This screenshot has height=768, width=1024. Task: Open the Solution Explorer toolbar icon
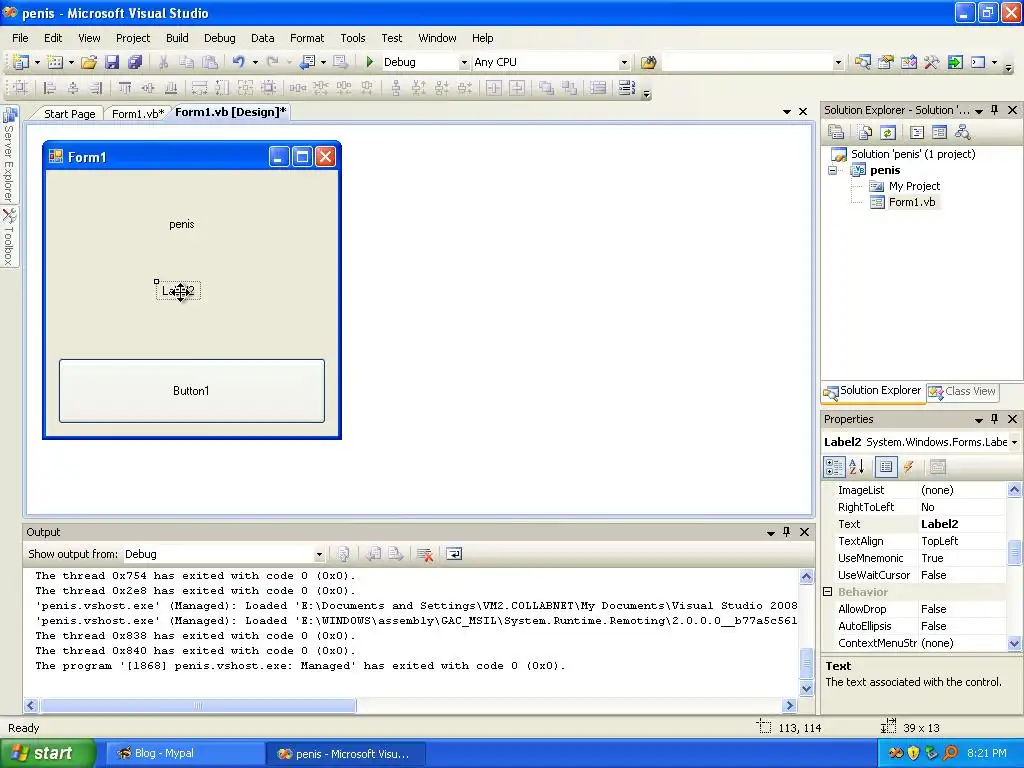862,62
